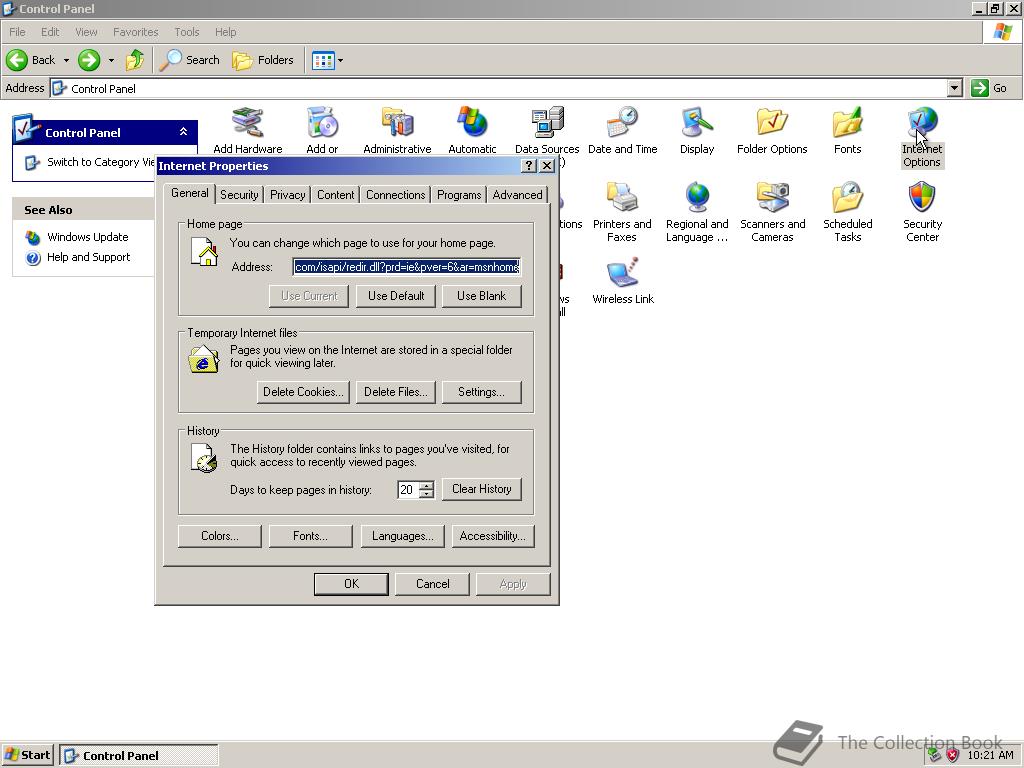The height and width of the screenshot is (768, 1024).
Task: Click the Use Default button
Action: tap(396, 296)
